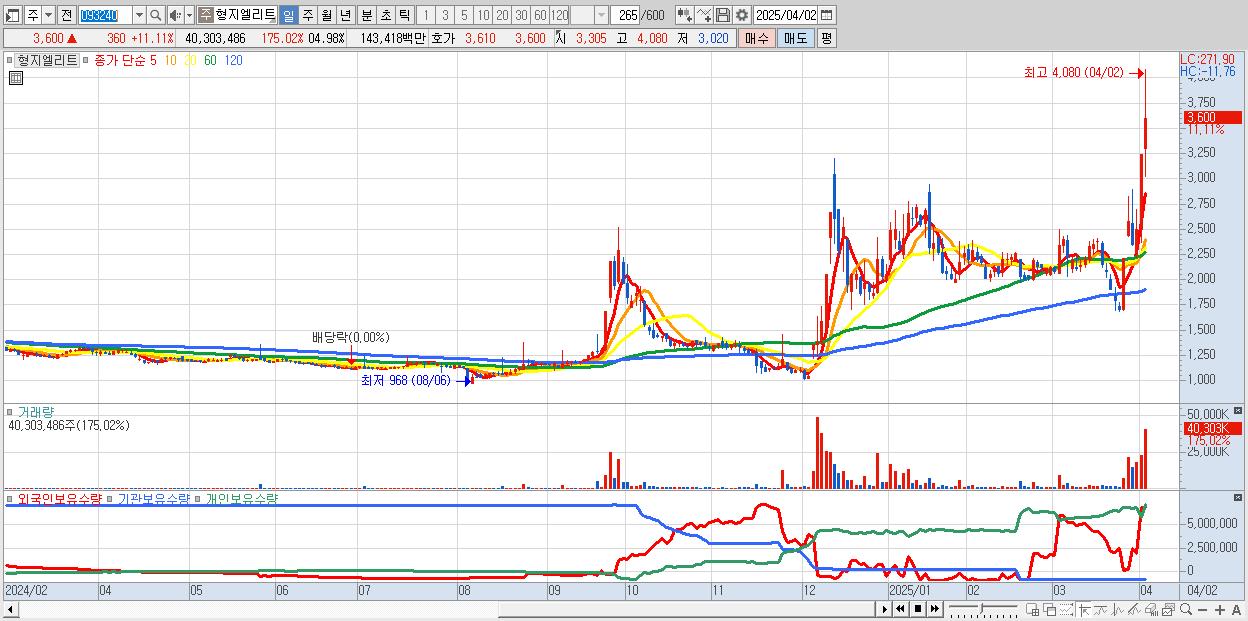Screen dimensions: 1248x621
Task: Open chart settings gear icon
Action: coord(742,15)
